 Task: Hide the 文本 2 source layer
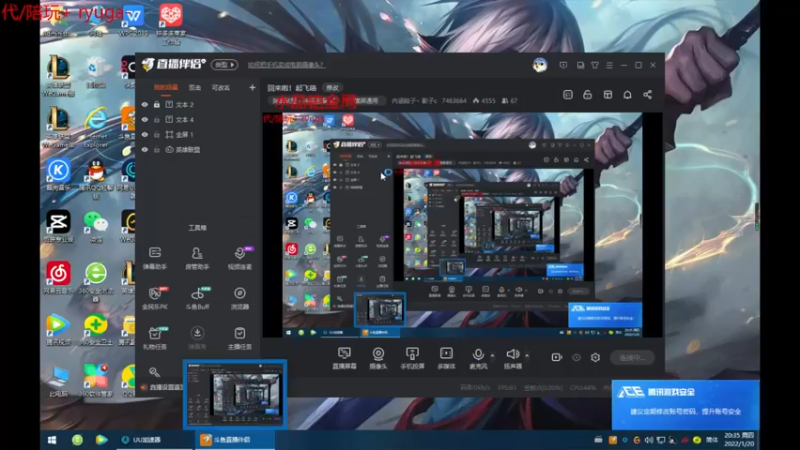[x=145, y=105]
